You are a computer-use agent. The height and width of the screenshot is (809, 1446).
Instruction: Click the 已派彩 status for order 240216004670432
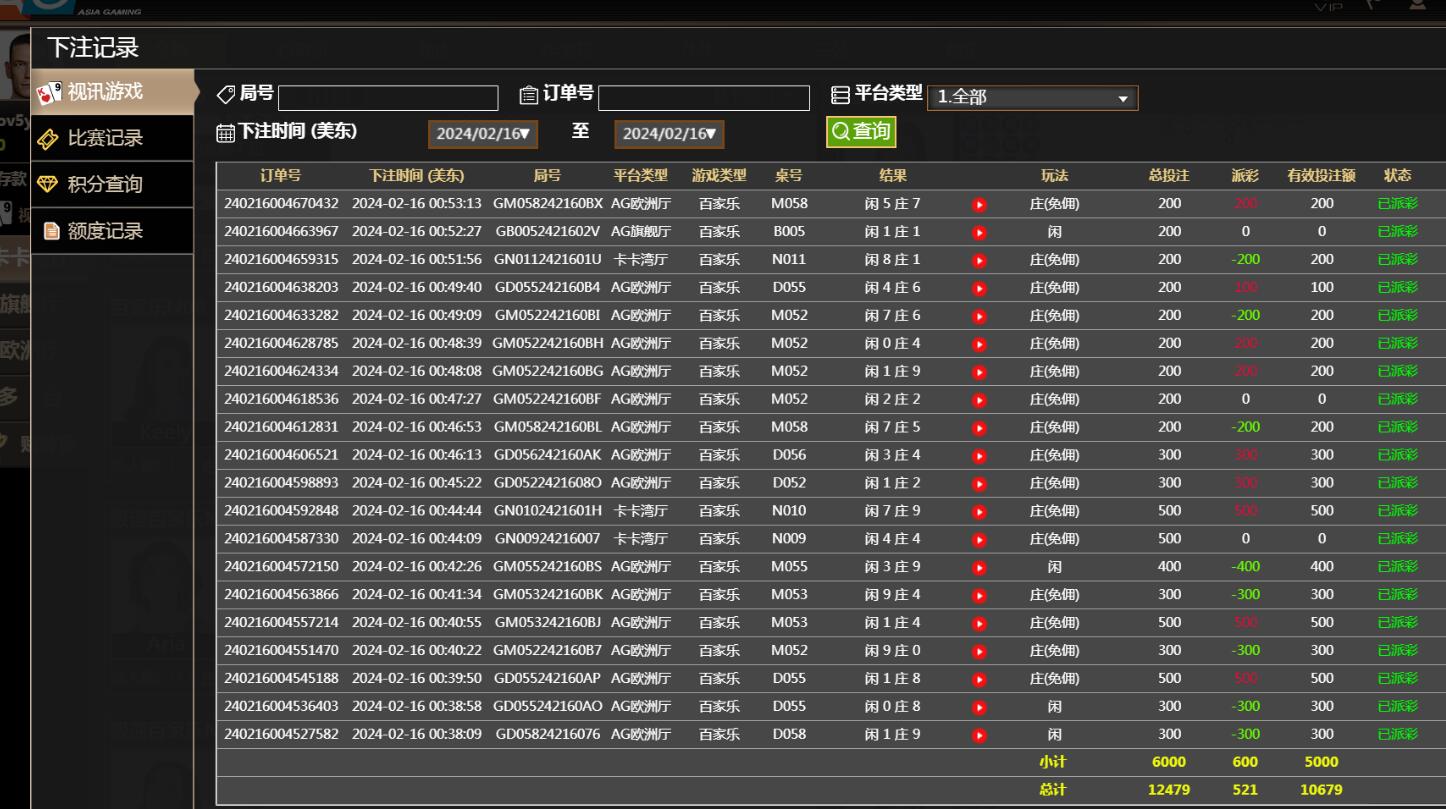pyautogui.click(x=1398, y=204)
